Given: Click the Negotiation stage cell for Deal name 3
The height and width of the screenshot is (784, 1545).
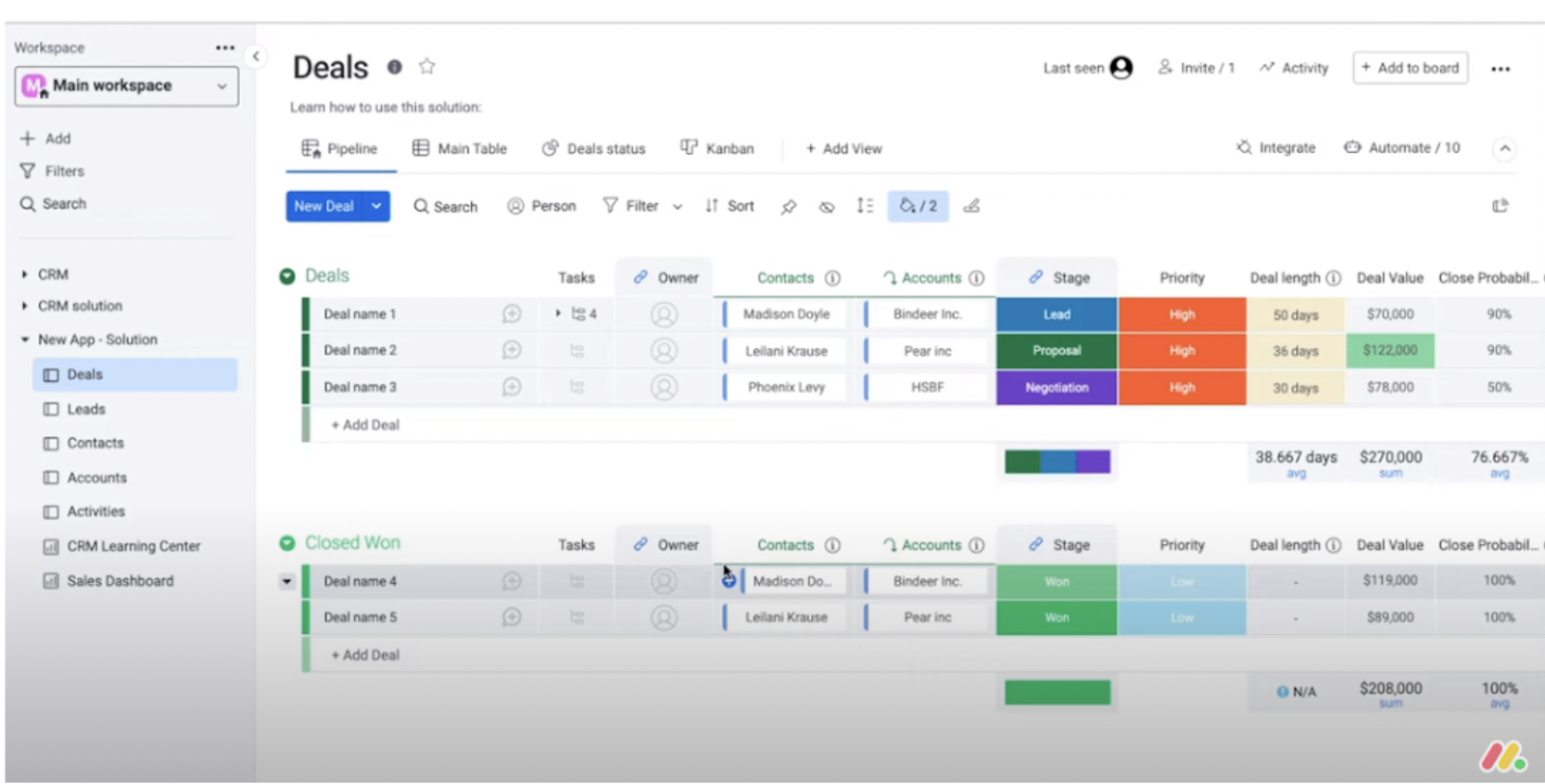Looking at the screenshot, I should click(1057, 387).
